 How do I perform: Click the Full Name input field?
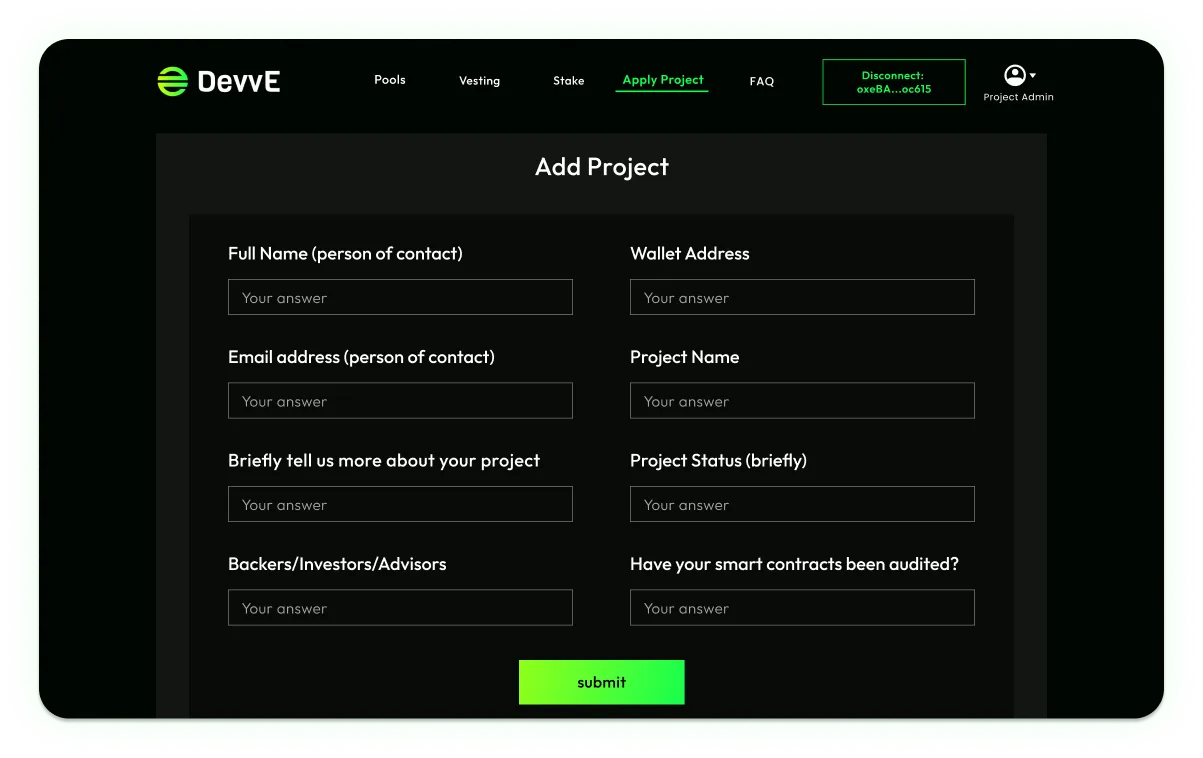tap(400, 297)
